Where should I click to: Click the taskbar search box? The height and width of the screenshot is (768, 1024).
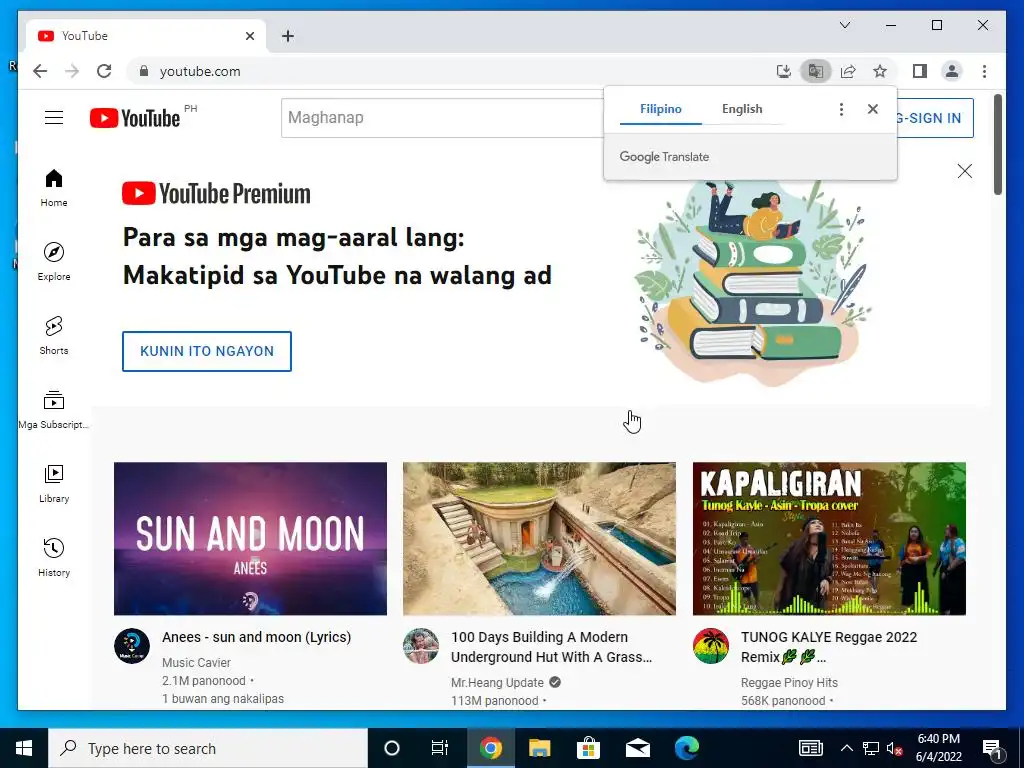tap(208, 748)
